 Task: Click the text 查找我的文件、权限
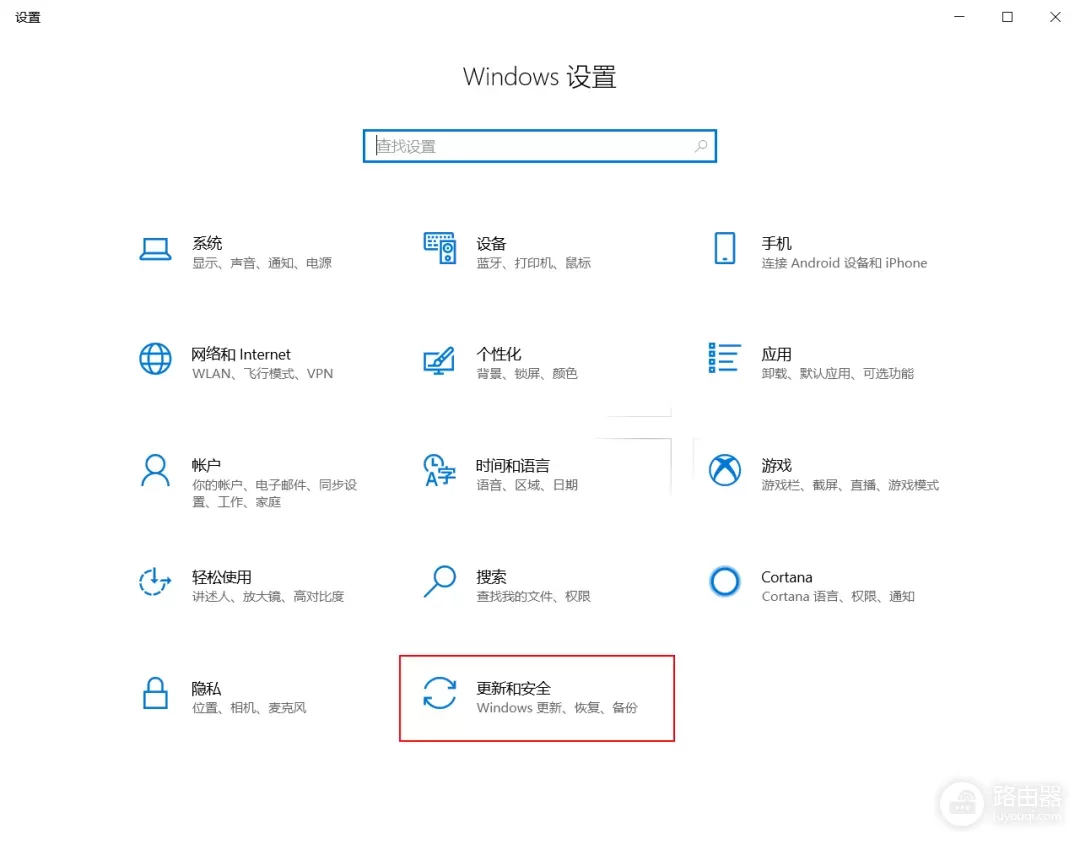point(534,597)
